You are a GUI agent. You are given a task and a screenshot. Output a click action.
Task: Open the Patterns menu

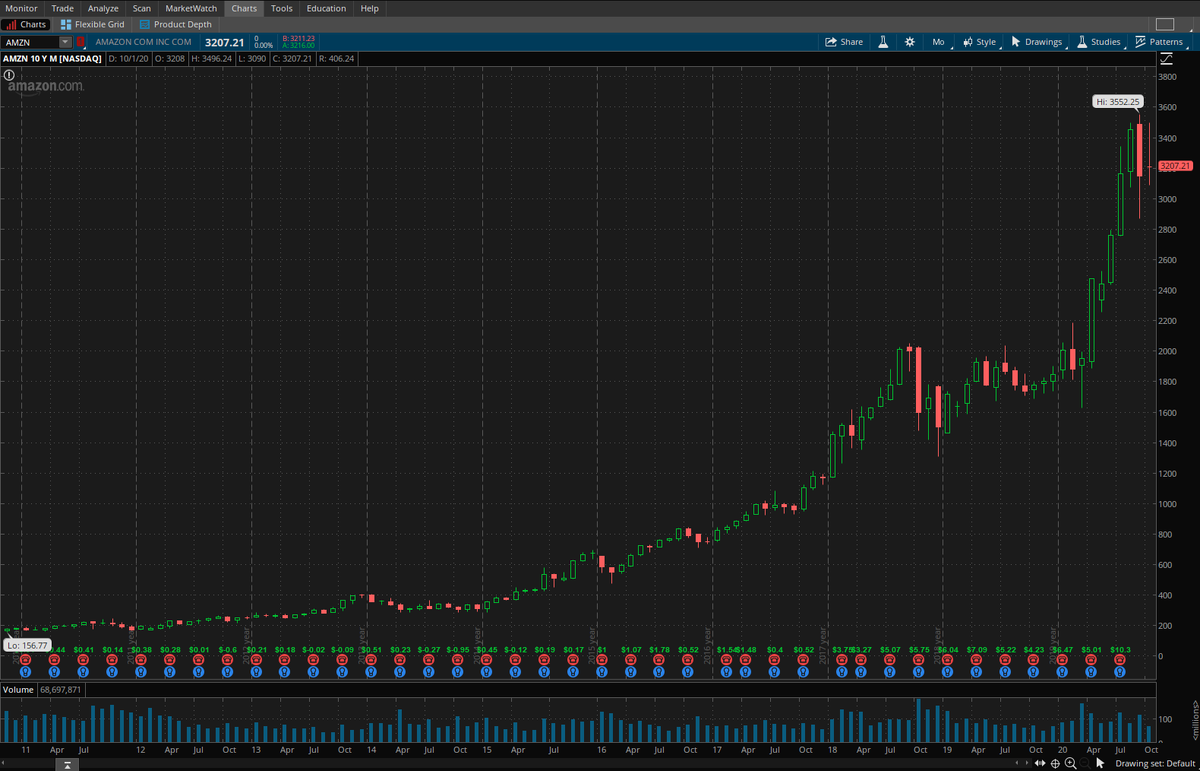click(x=1160, y=42)
